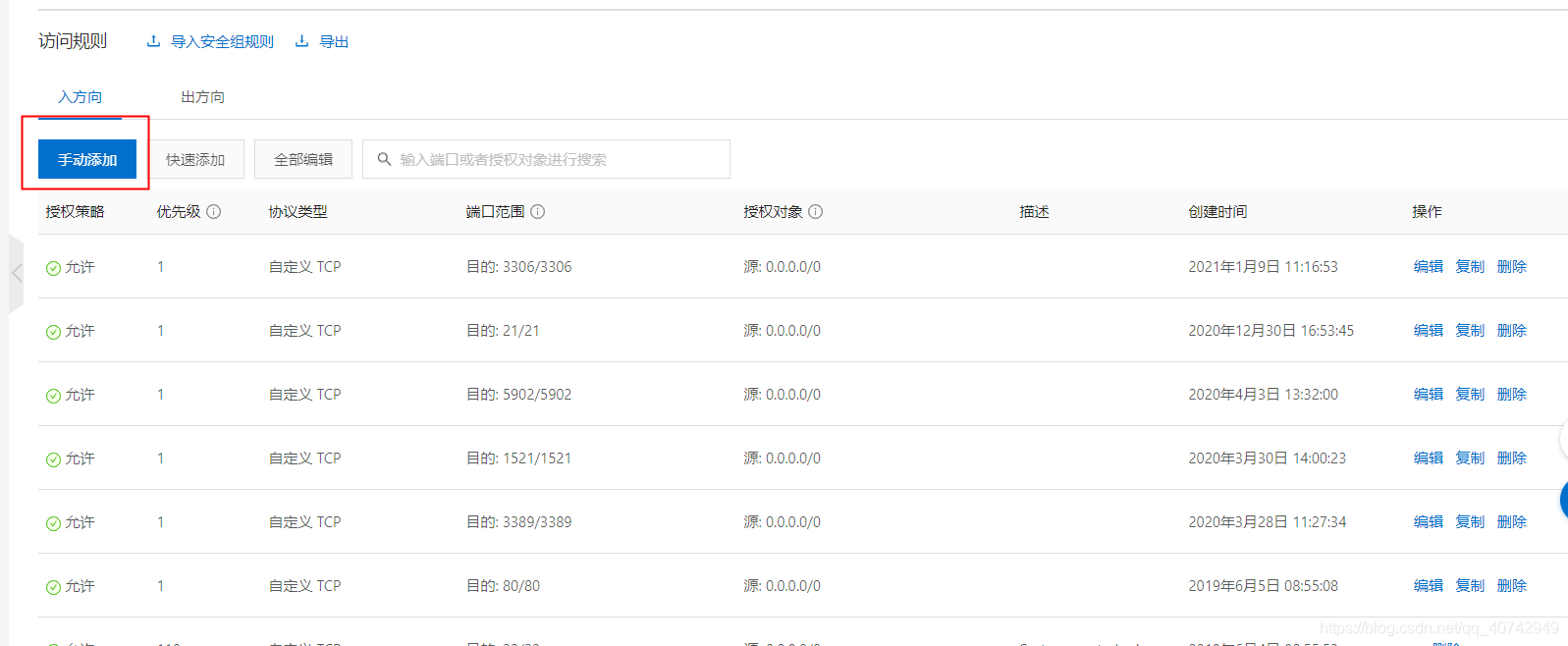
Task: Click the 授权策略 column header
Action: pyautogui.click(x=75, y=211)
